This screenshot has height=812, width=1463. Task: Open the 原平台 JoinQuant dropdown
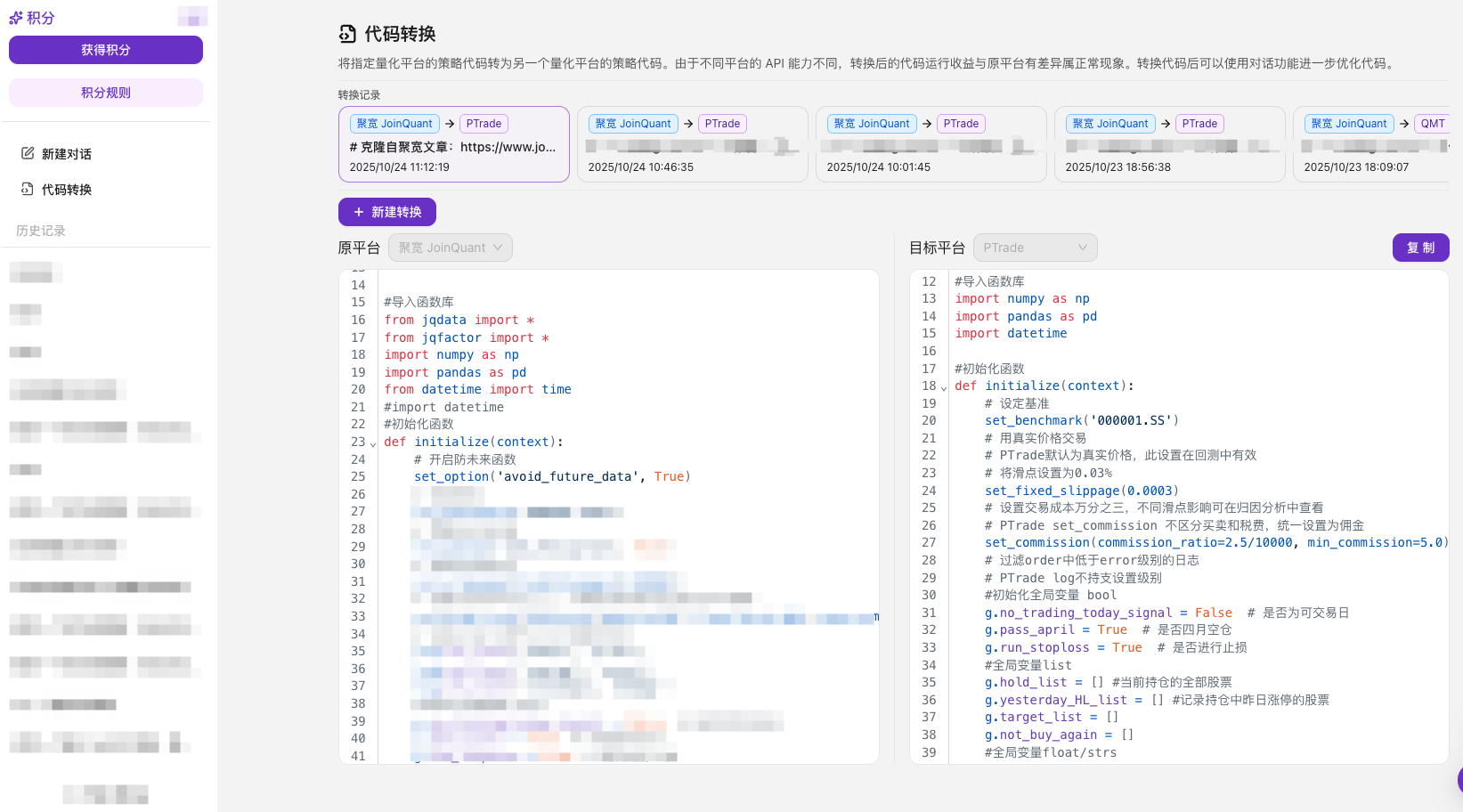(451, 248)
